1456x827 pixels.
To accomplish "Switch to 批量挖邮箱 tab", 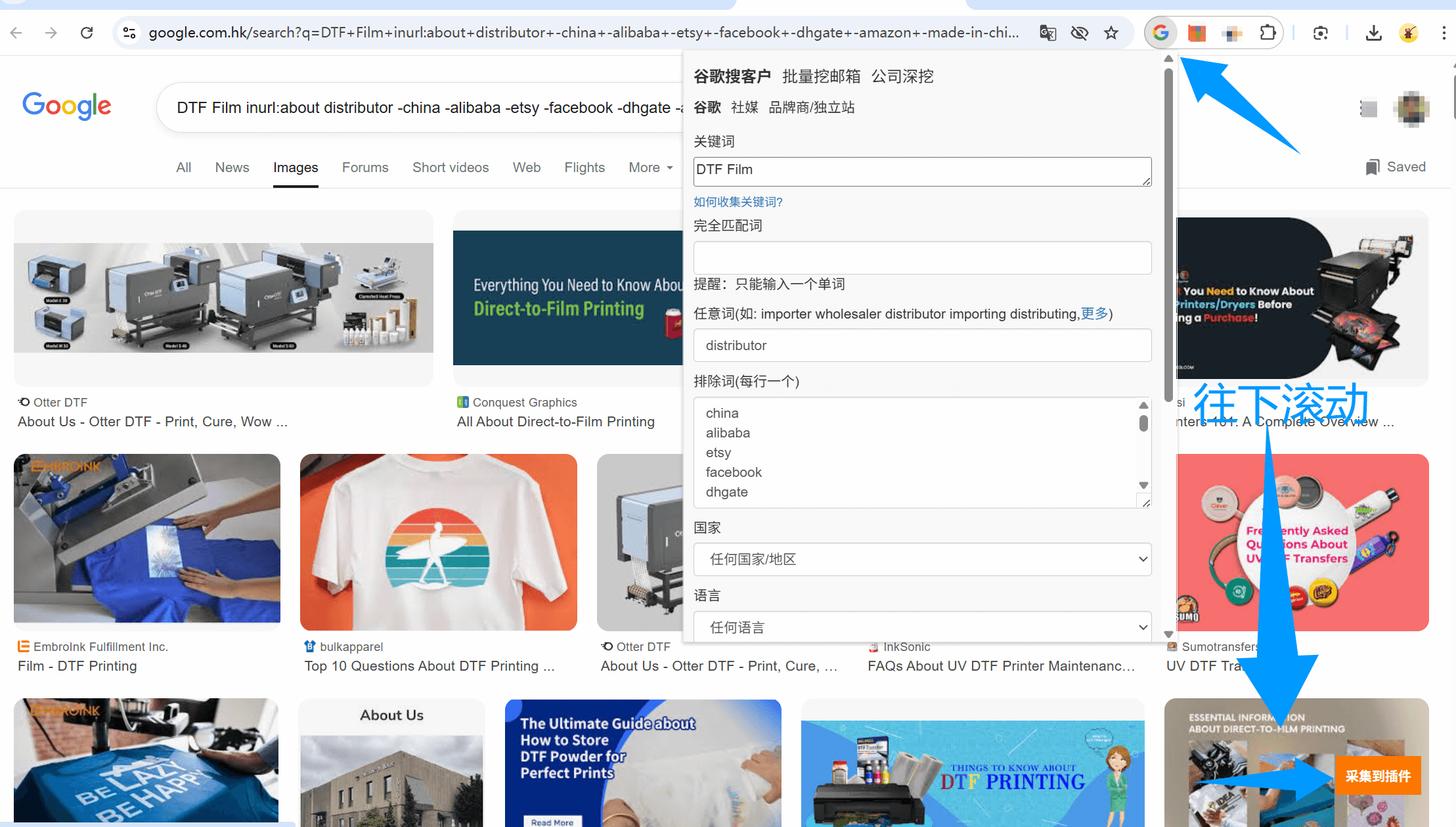I will point(821,76).
